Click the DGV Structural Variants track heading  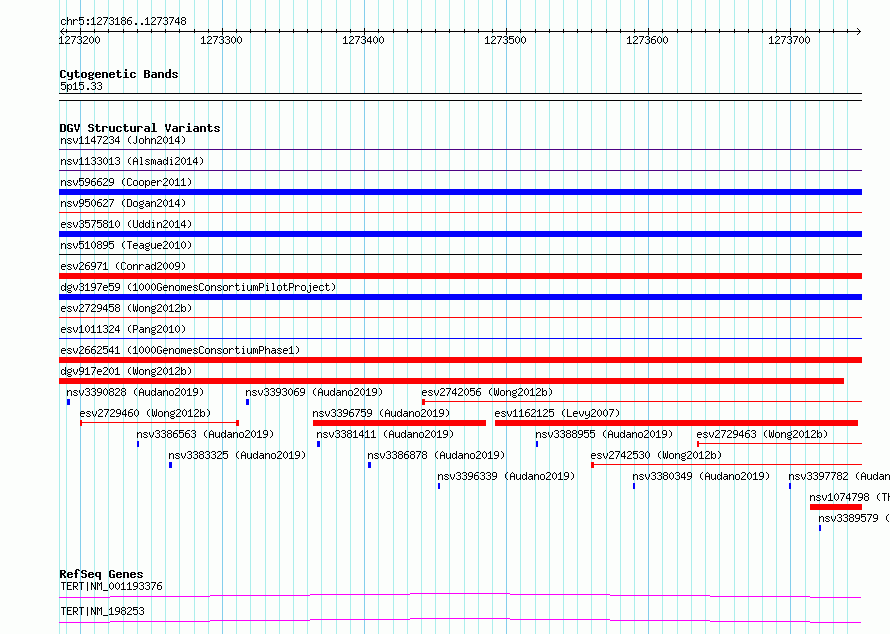[x=140, y=128]
